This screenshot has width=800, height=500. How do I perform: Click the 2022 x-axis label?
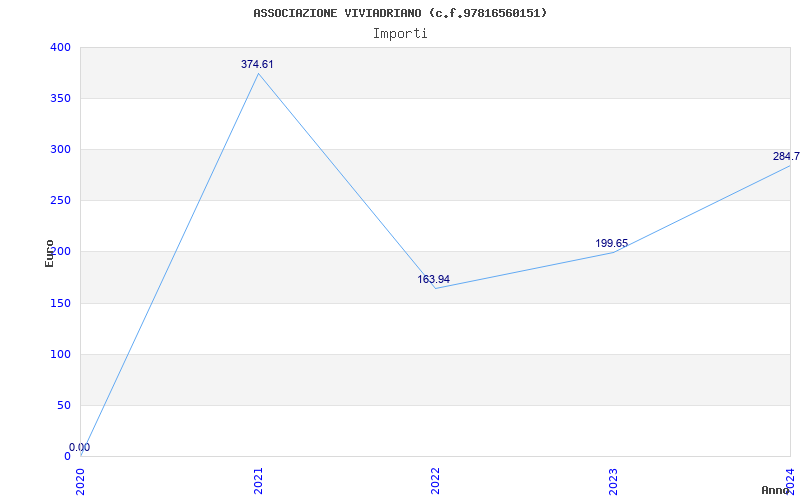click(435, 481)
